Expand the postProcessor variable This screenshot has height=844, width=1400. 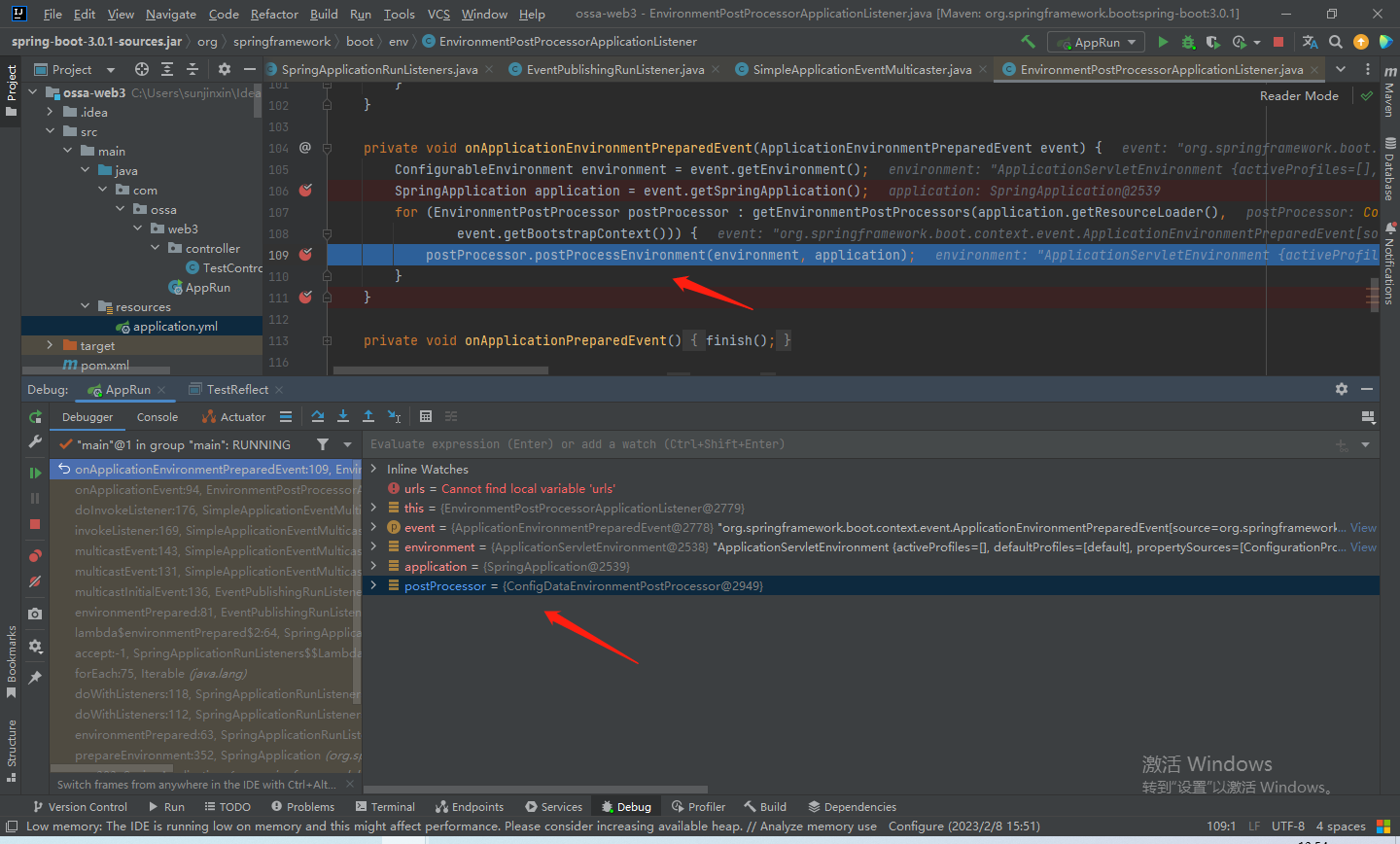(x=374, y=585)
